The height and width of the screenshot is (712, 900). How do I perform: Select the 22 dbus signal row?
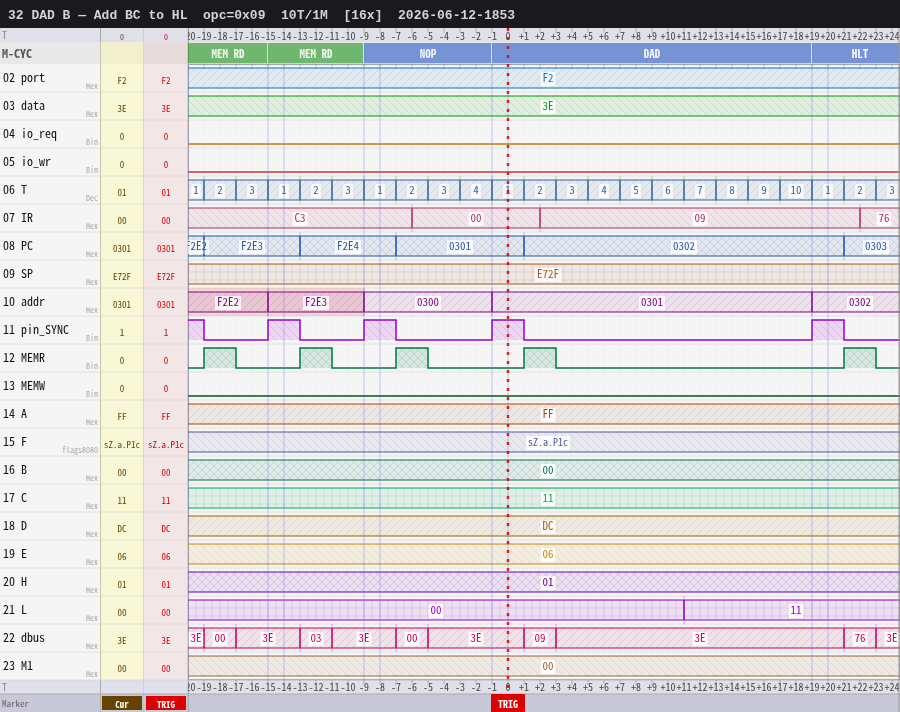[x=450, y=638]
